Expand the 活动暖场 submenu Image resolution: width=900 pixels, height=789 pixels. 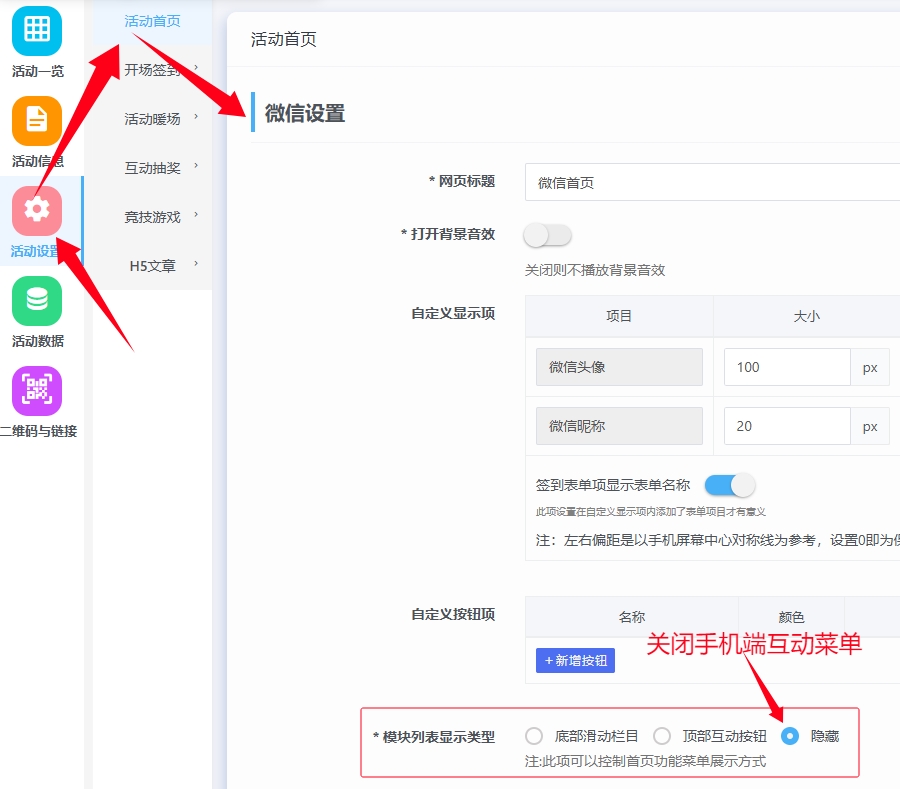click(153, 119)
